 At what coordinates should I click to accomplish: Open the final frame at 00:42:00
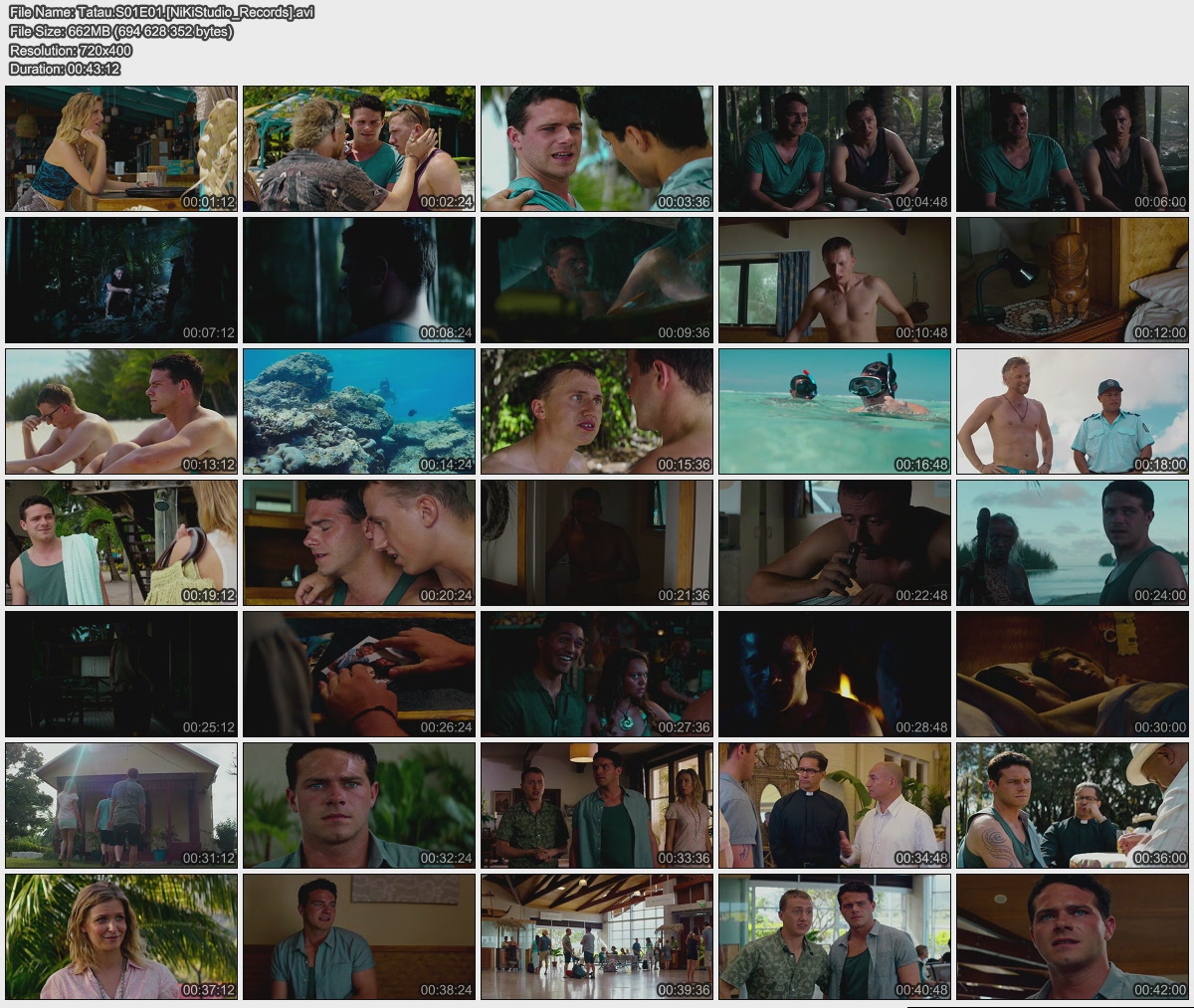(1073, 937)
